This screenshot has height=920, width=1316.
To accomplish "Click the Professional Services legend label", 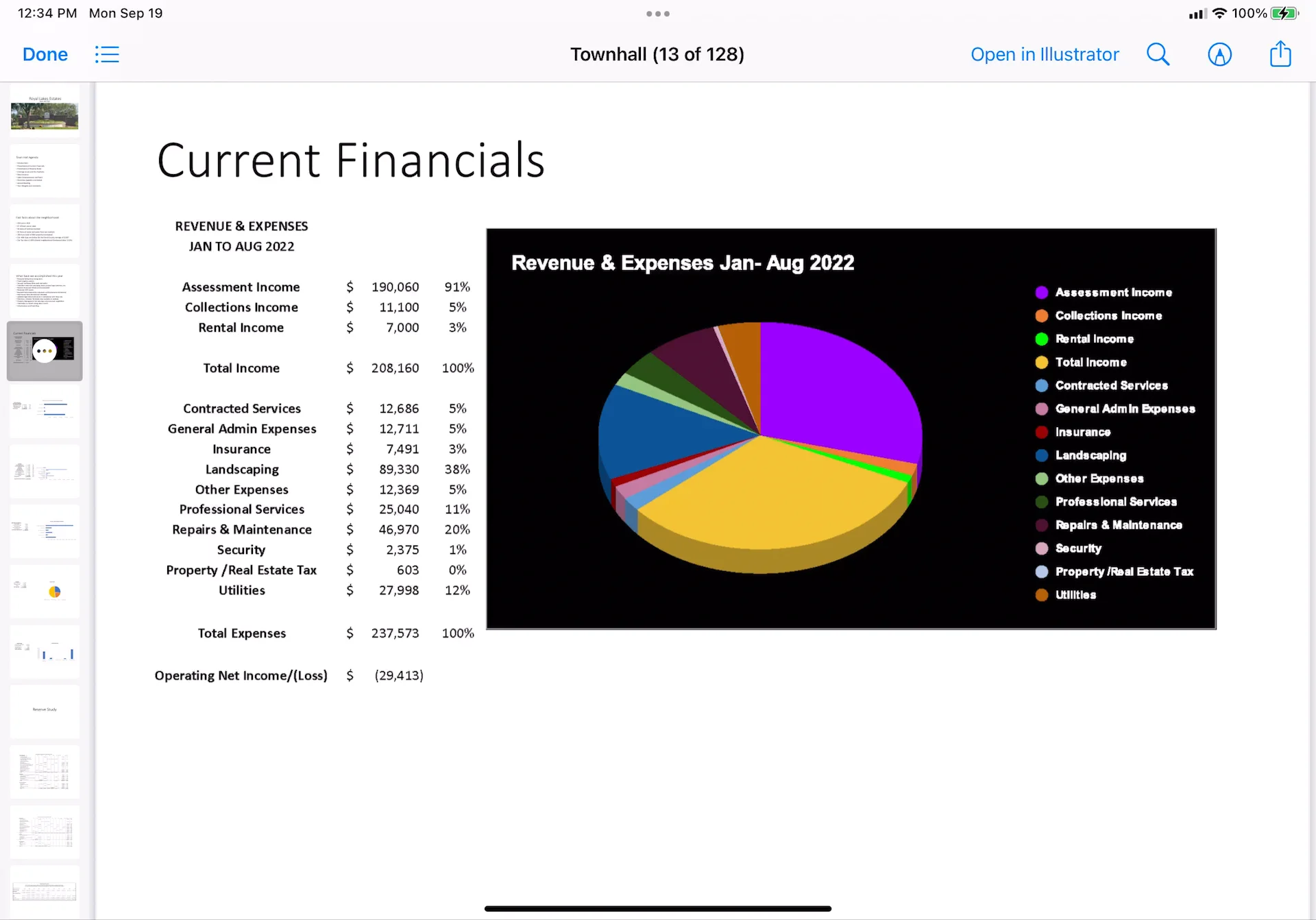I will point(1116,502).
